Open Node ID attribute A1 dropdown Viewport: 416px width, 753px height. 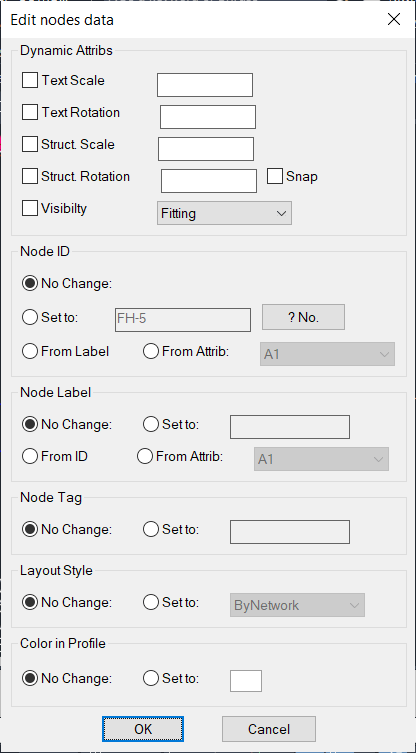[327, 354]
